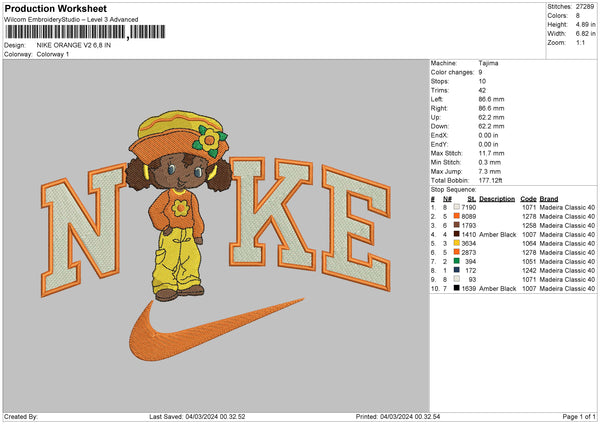Click the 'N#' column header
Viewport: 600px width, 424px height.
(x=447, y=199)
